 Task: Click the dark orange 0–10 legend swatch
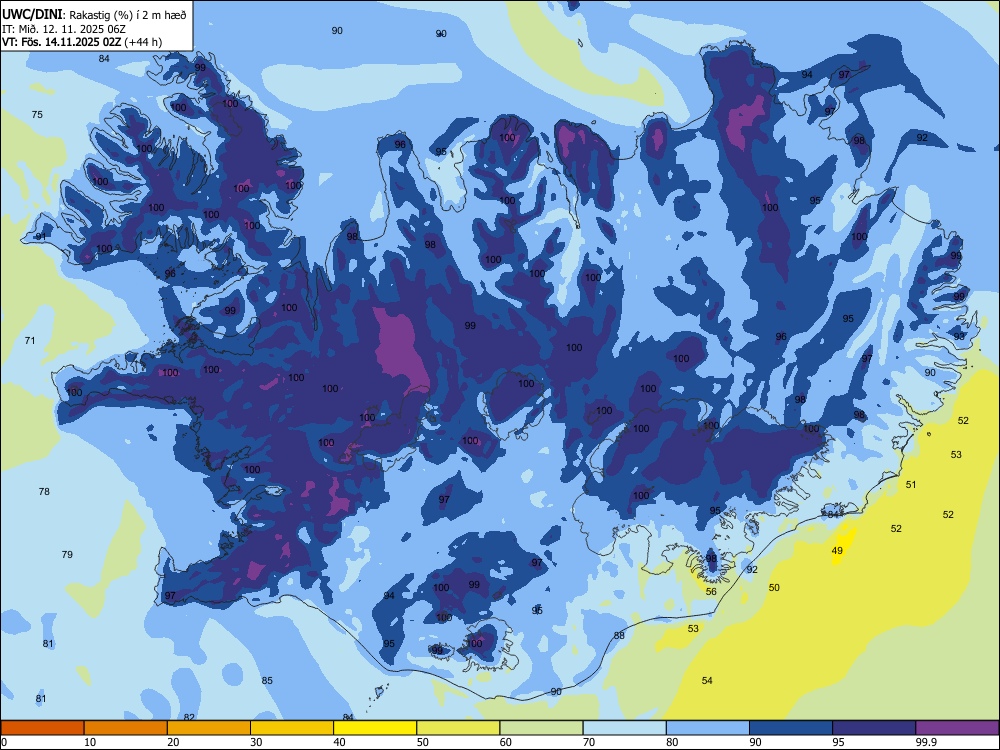coord(42,728)
